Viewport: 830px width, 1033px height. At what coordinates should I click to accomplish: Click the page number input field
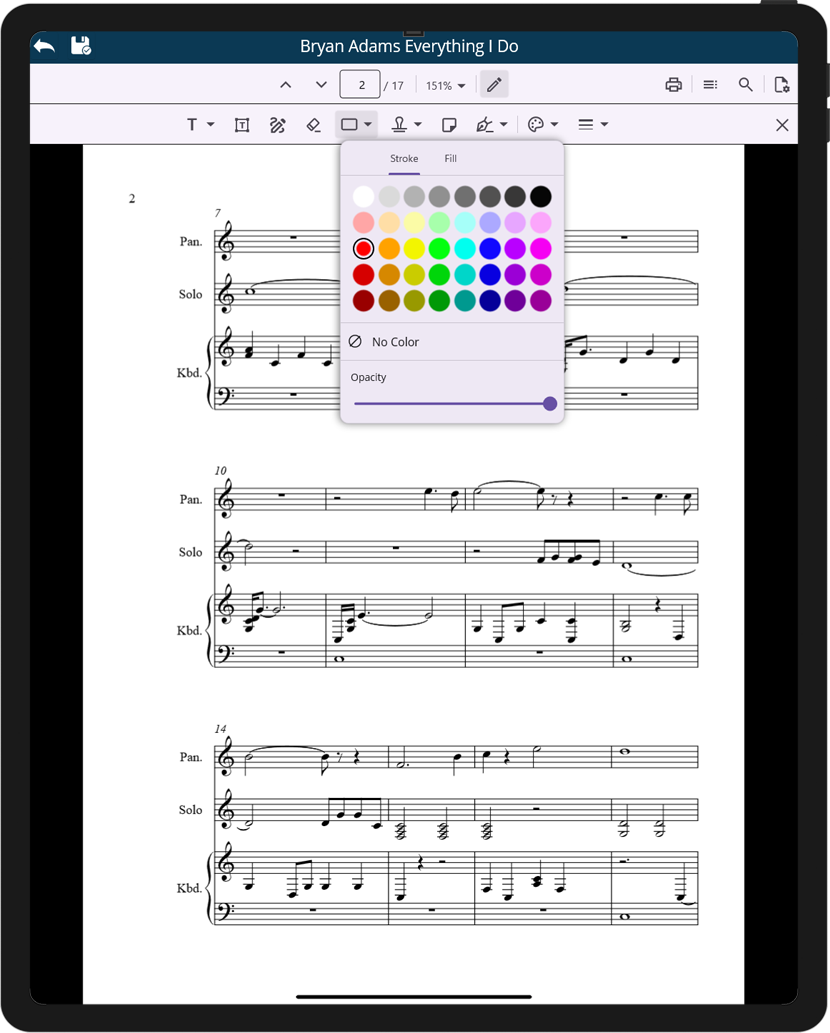360,85
